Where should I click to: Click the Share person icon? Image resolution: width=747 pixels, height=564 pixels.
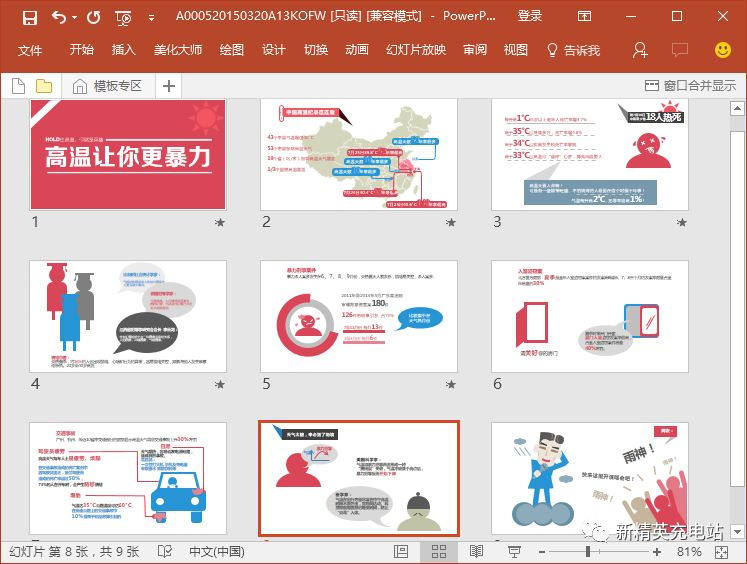[640, 50]
